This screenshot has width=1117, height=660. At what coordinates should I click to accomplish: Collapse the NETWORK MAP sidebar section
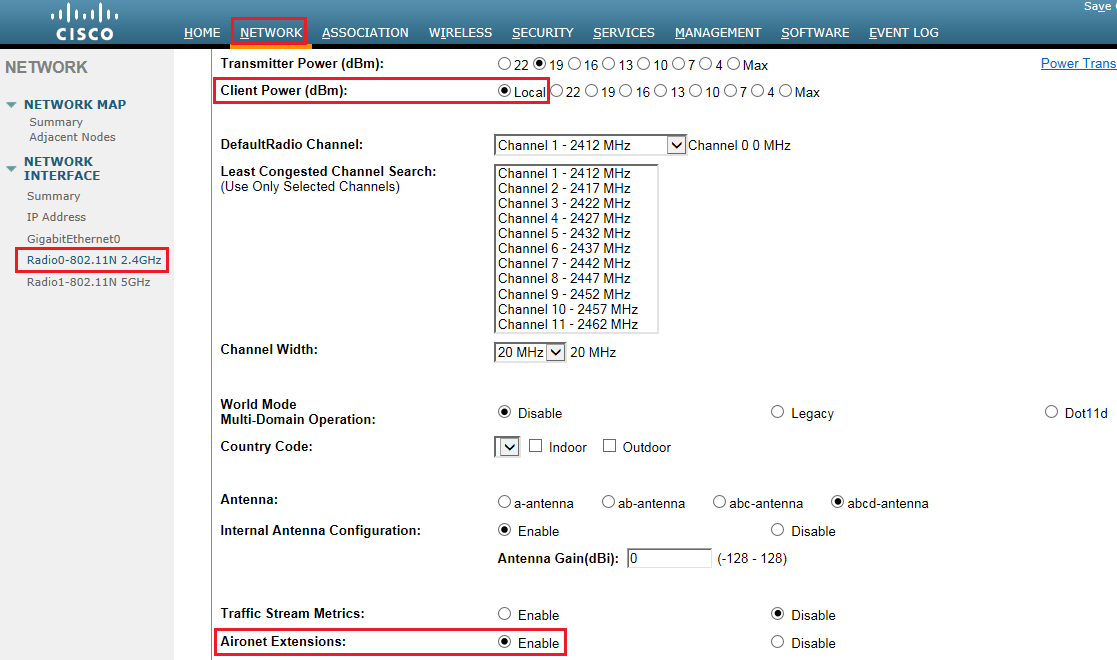(12, 104)
